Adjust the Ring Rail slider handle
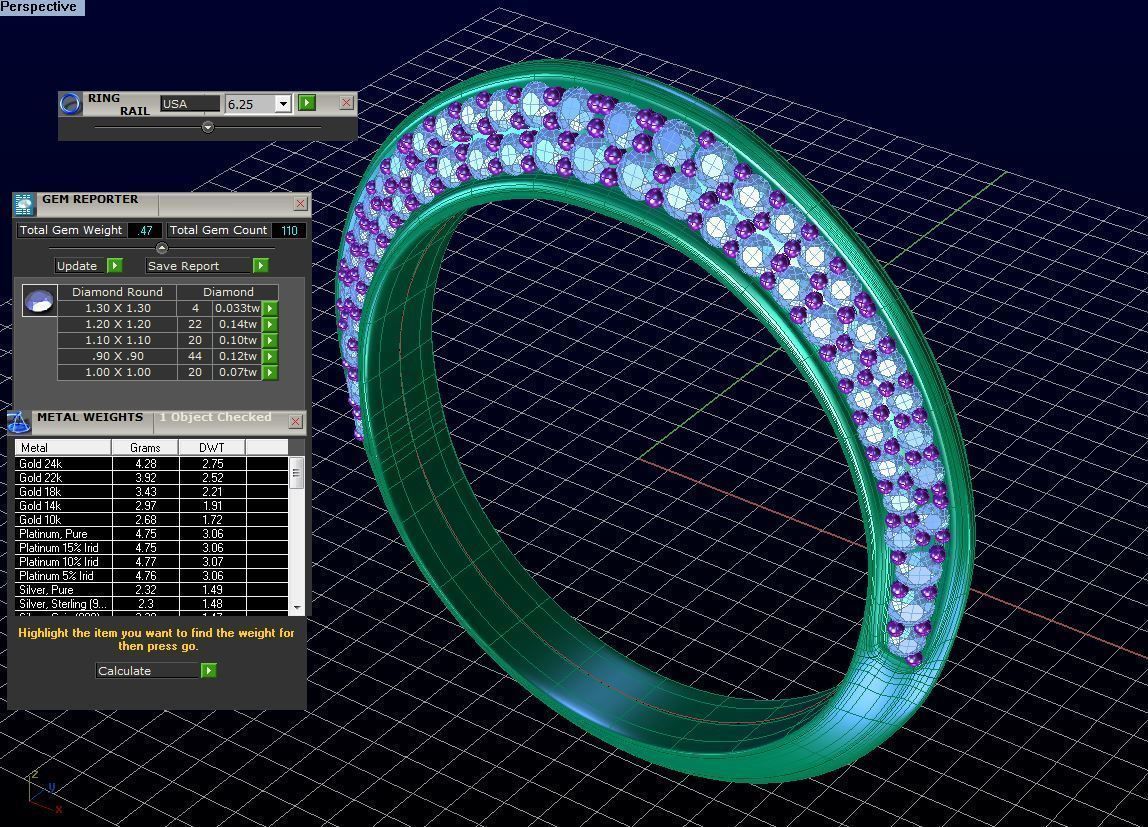 coord(208,127)
